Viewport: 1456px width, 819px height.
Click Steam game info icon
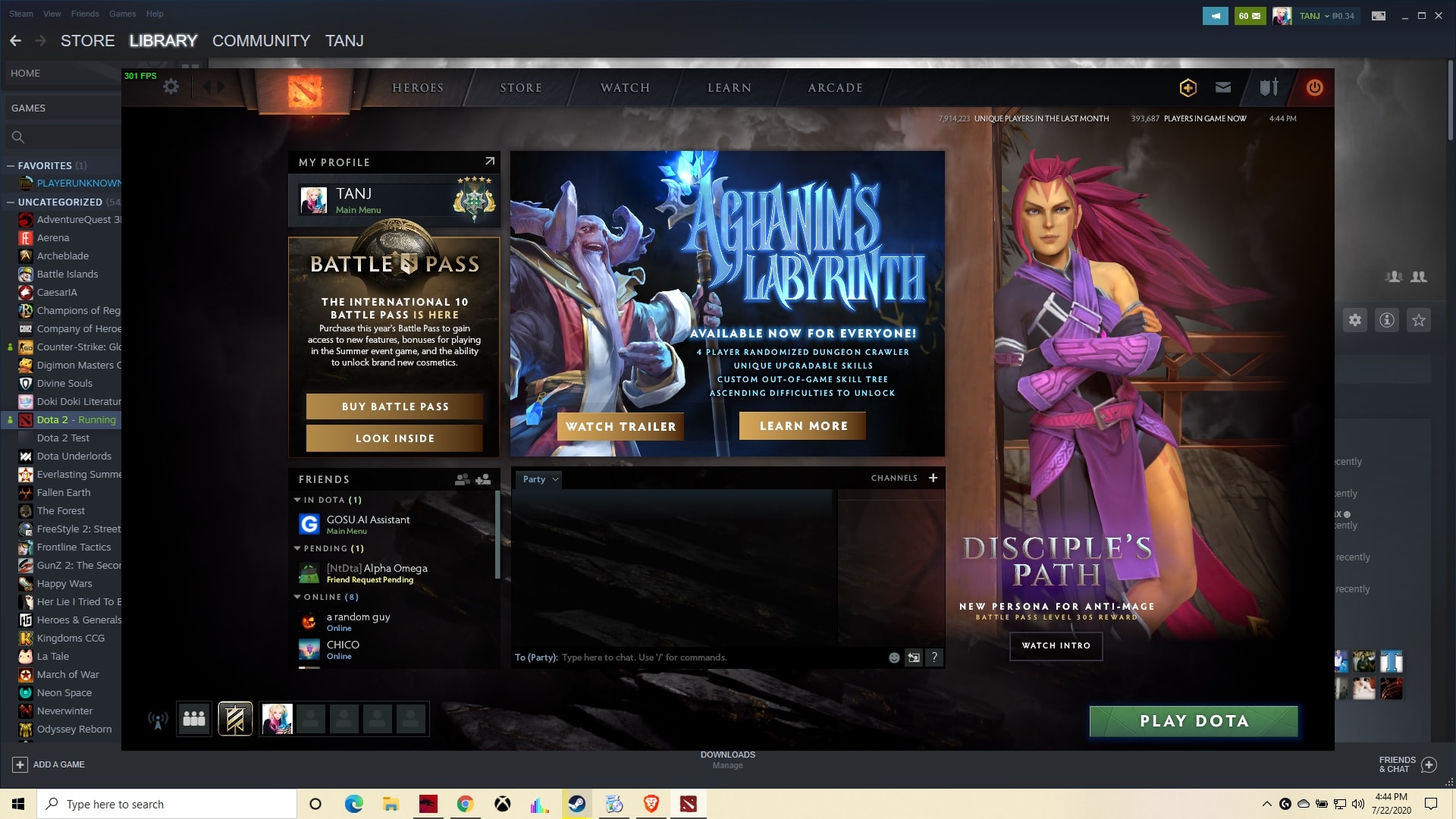tap(1387, 320)
